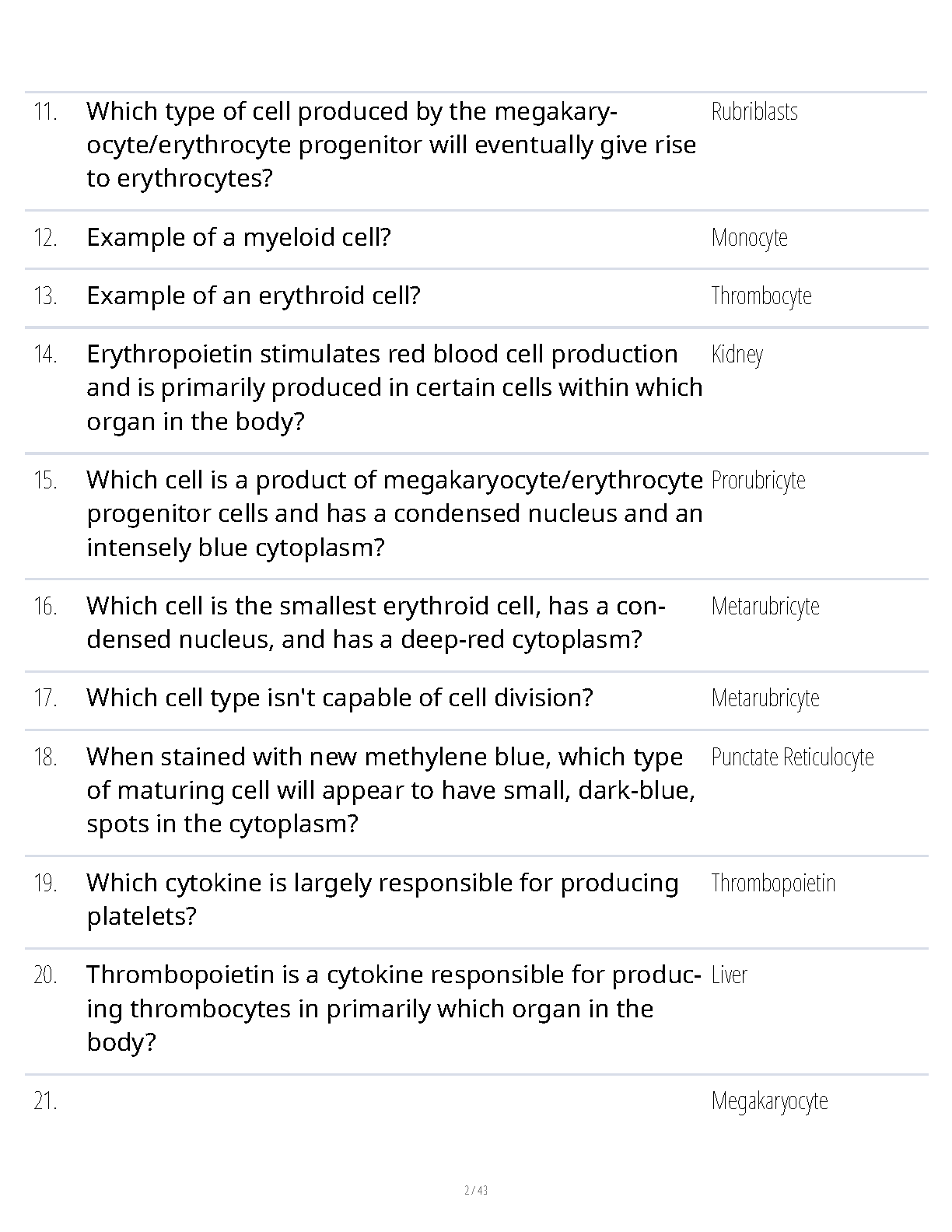Click the "Prorubricyte" answer
Screen dimensions: 952x1232
(x=758, y=481)
